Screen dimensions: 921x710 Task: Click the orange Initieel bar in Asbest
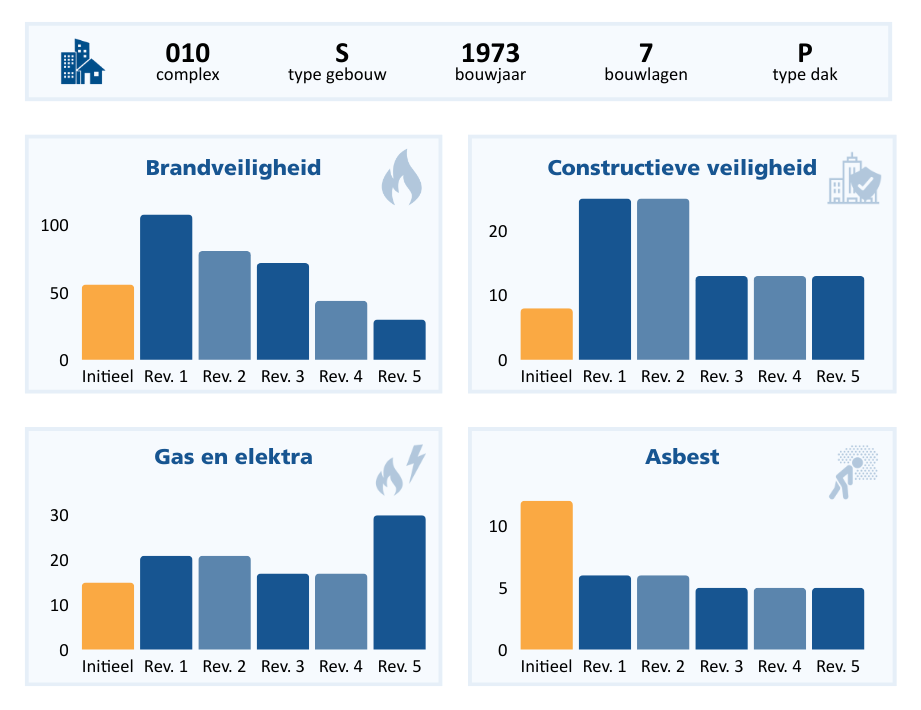[x=546, y=575]
